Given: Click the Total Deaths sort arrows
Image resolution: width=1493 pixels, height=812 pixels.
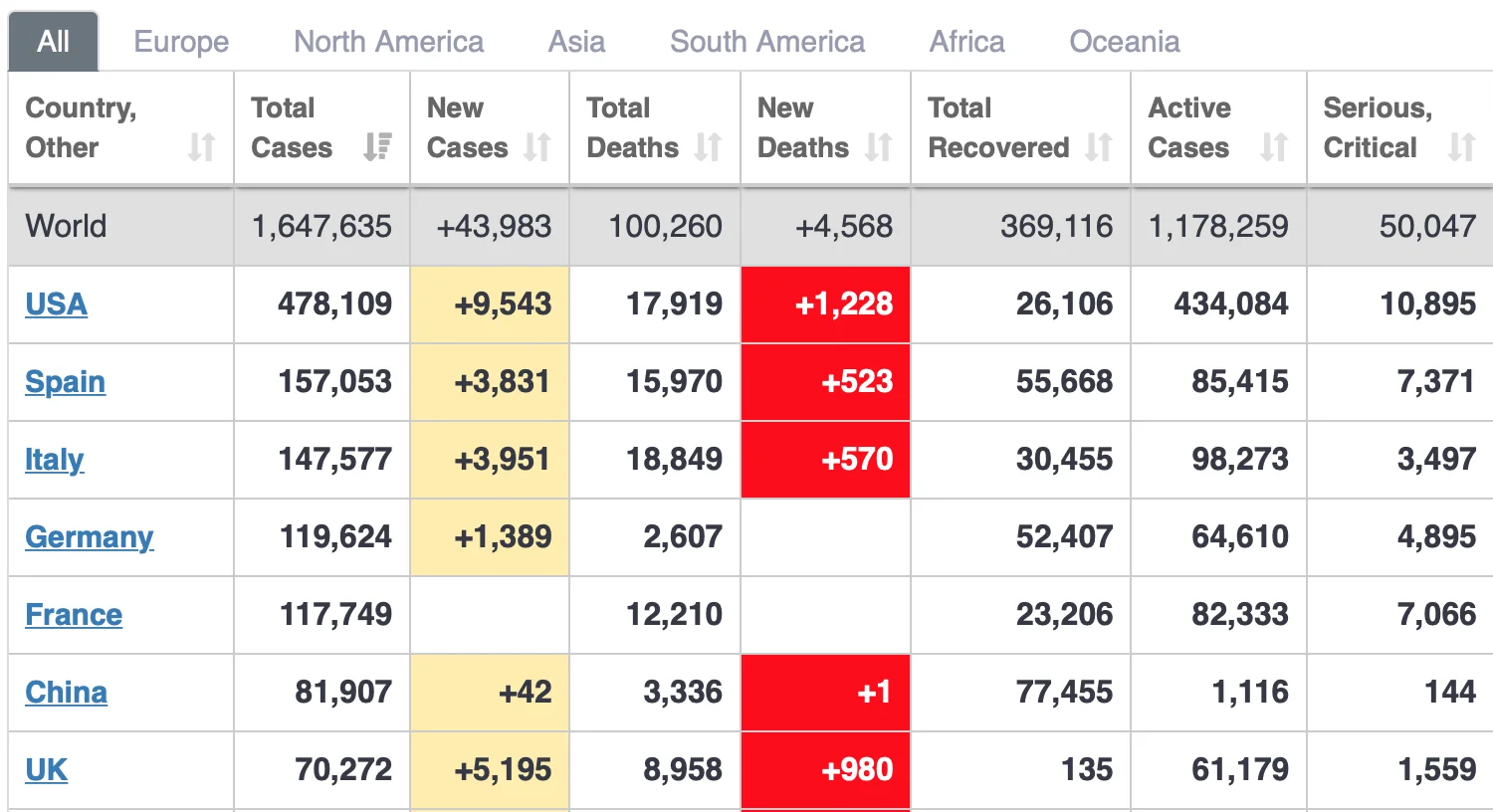Looking at the screenshot, I should coord(708,147).
